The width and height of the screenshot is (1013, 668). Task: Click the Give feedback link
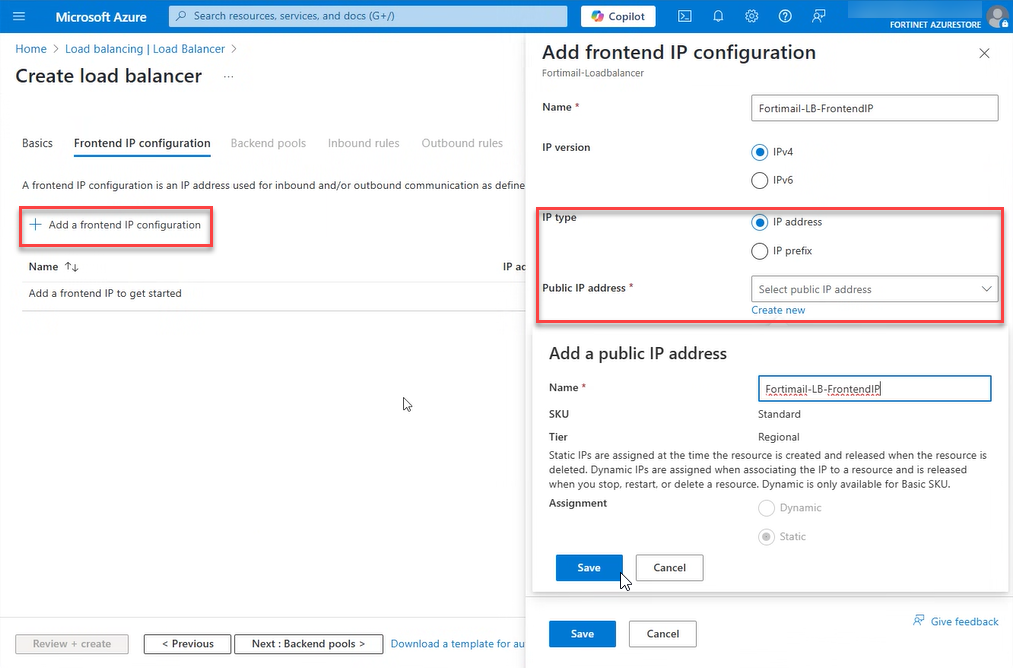956,621
